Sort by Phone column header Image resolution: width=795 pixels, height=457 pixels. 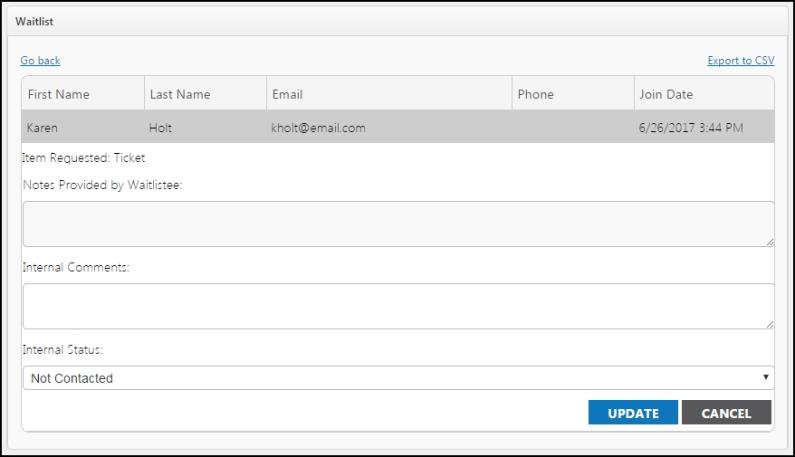(535, 94)
